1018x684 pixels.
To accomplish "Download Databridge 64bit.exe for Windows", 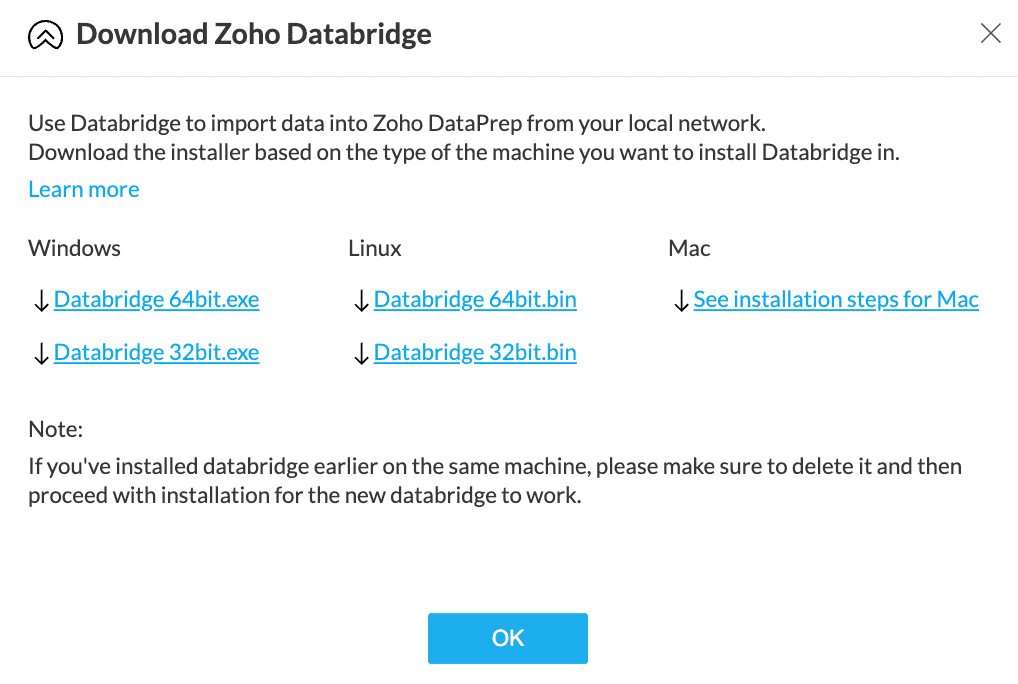I will pyautogui.click(x=156, y=300).
